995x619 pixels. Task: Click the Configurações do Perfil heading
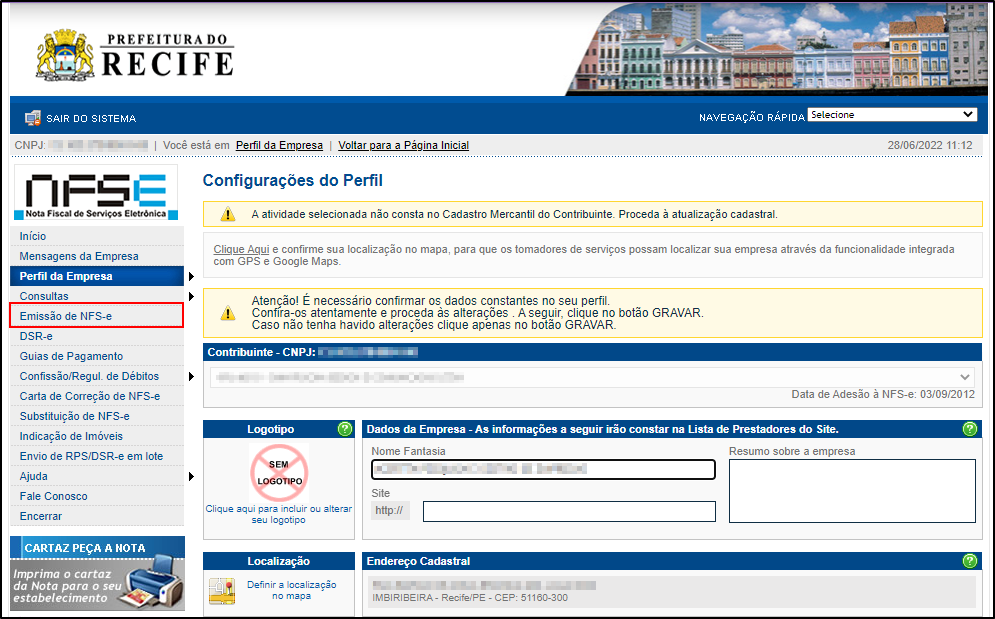click(293, 180)
